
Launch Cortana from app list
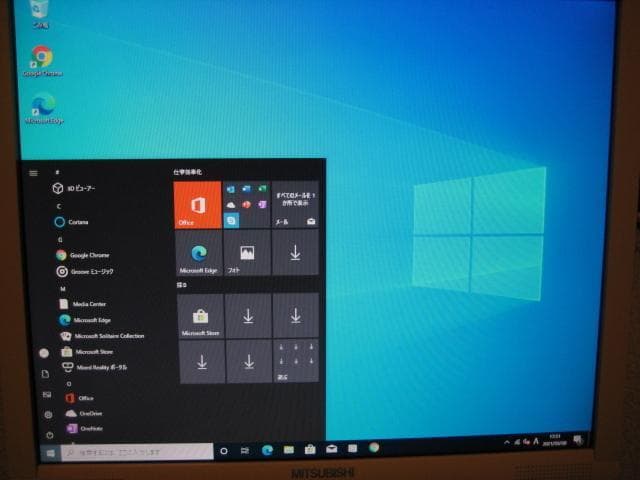coord(71,222)
